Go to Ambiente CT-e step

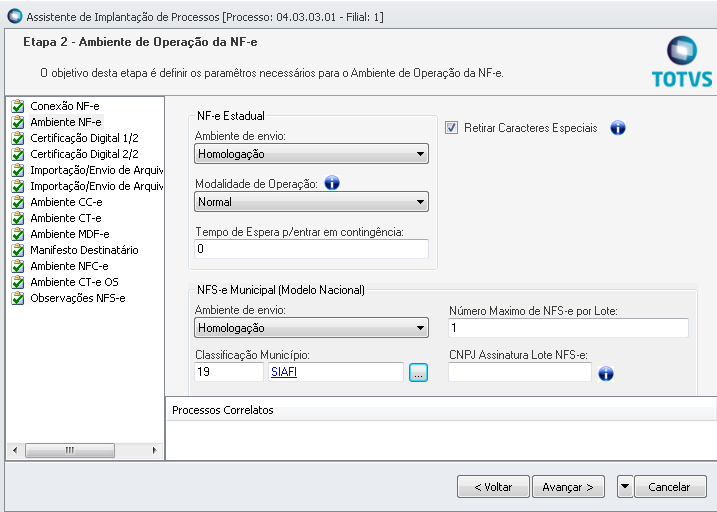point(66,218)
